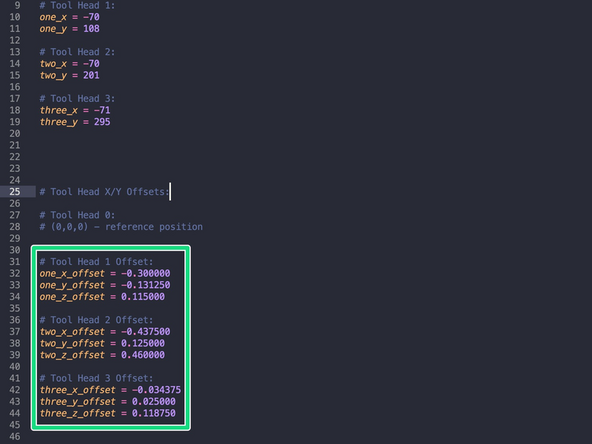Click the '# Tool Head 0:' comment

click(x=77, y=215)
